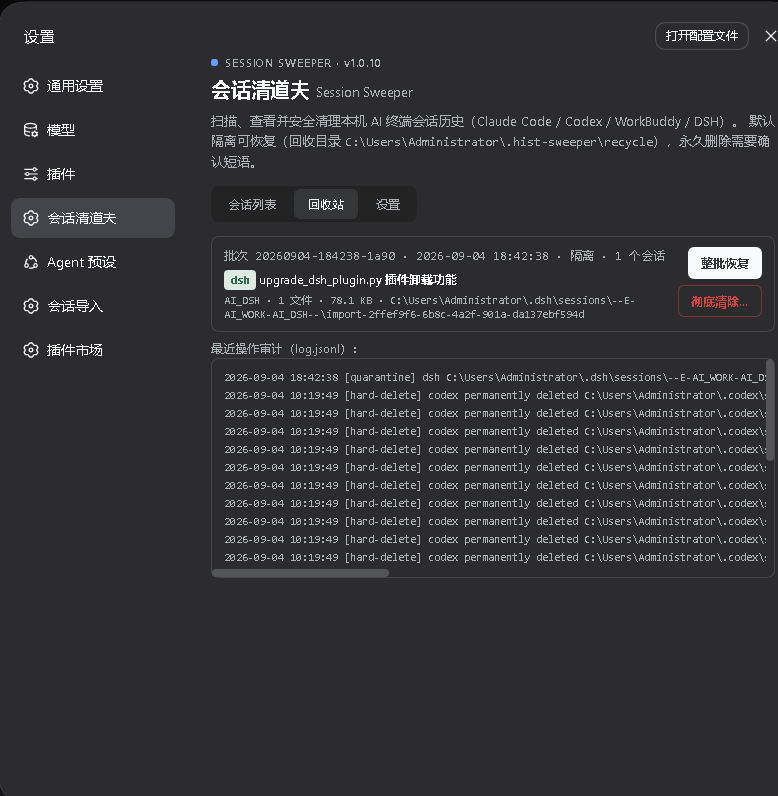Switch to the 设置 tab
778x796 pixels.
[388, 204]
